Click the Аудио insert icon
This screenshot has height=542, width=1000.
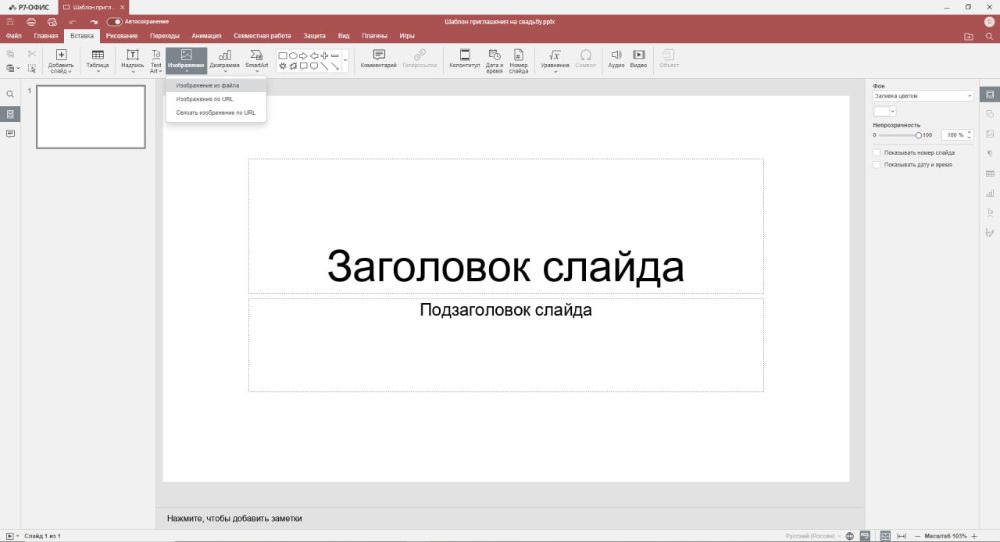616,56
